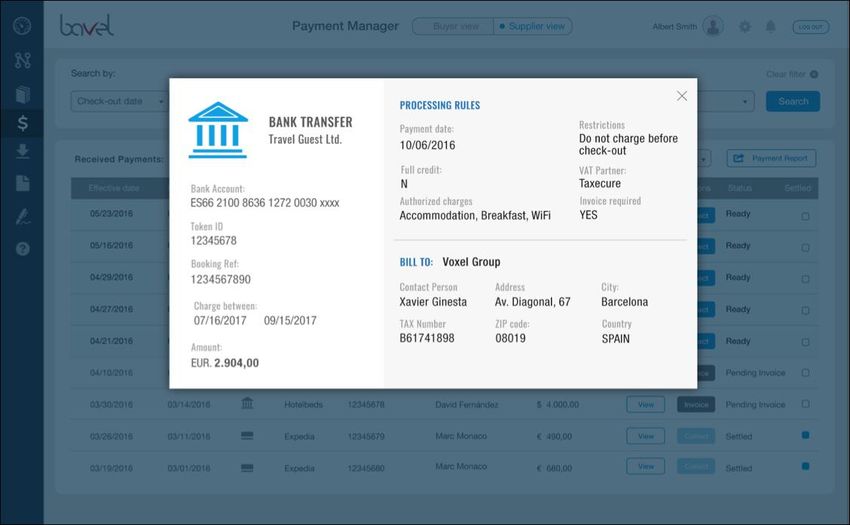Tick Settled checkbox for 03/30/2016 row
850x525 pixels.
(806, 404)
